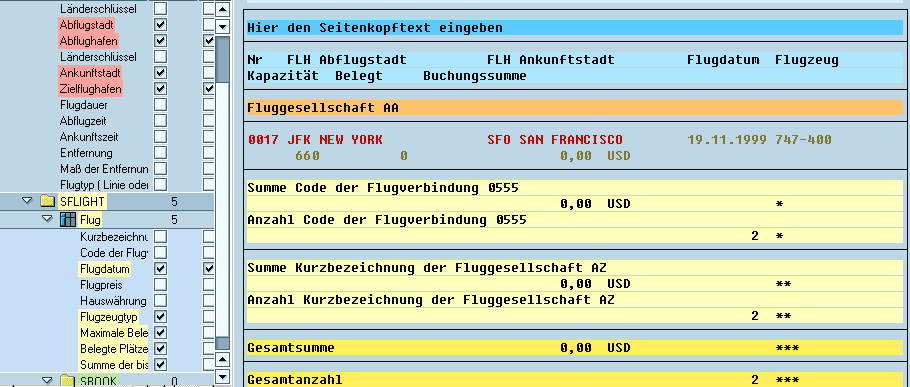The width and height of the screenshot is (910, 387).
Task: Click the scrollbar down arrow beside SBOOK row
Action: coord(223,378)
